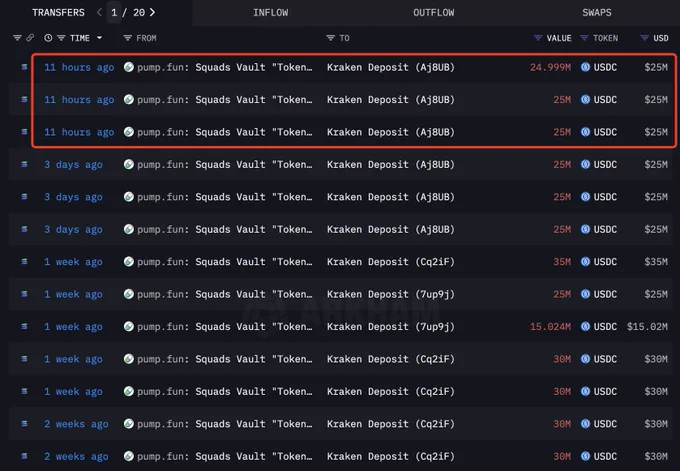This screenshot has height=471, width=680.
Task: Go to previous transfers page
Action: 99,13
